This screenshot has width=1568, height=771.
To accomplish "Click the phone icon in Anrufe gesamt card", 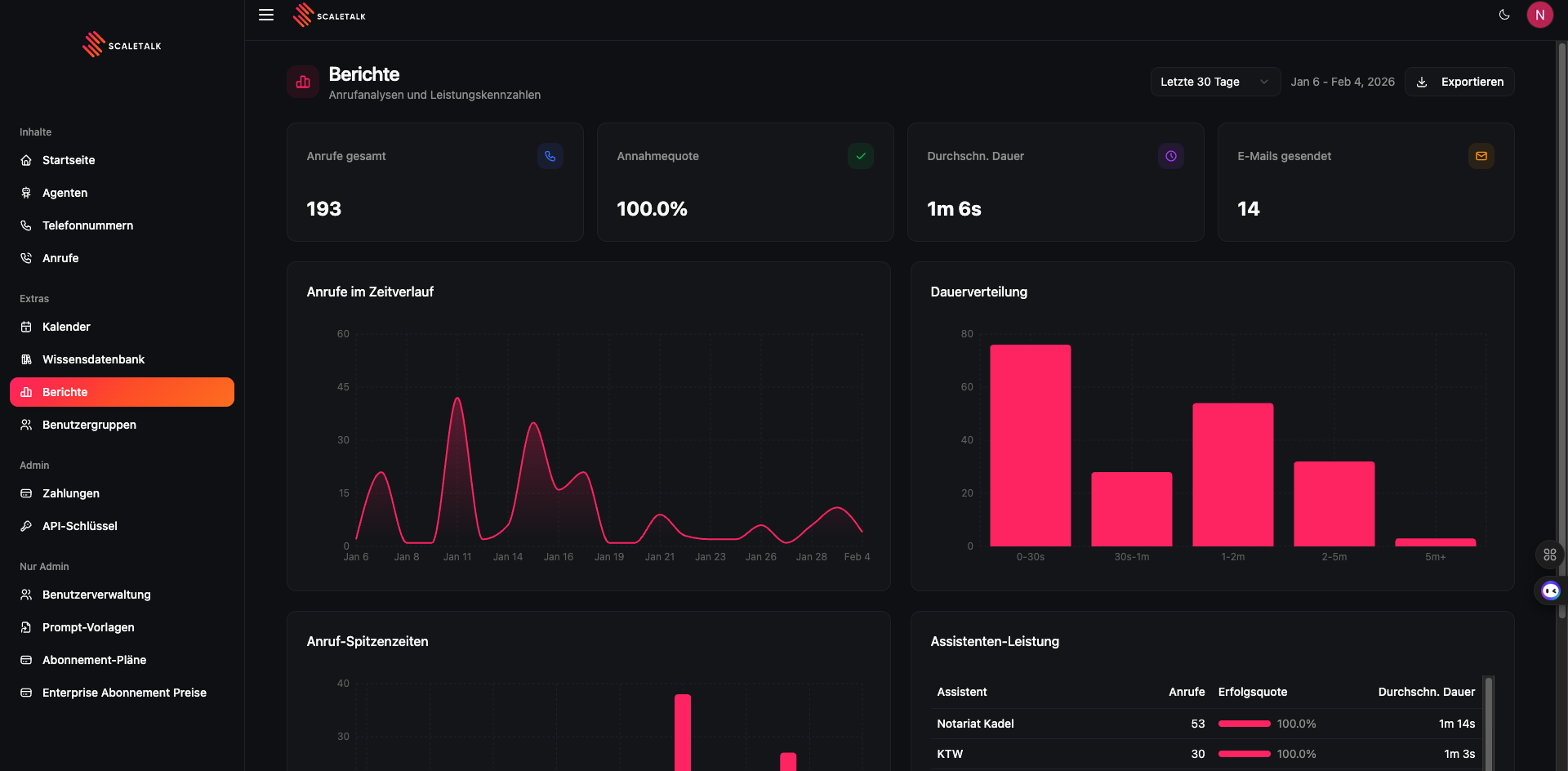I will click(550, 156).
